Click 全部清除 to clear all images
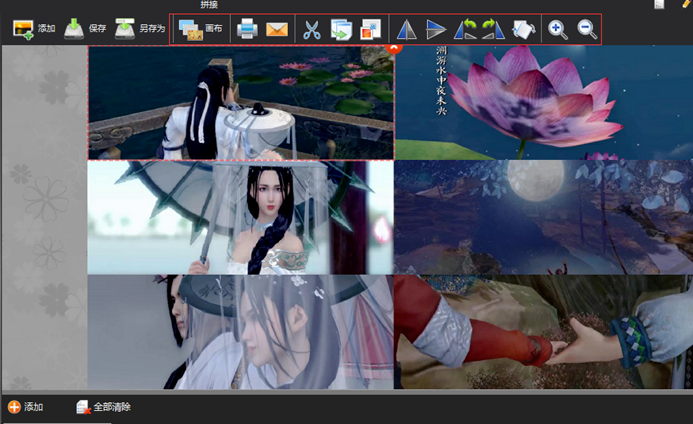This screenshot has height=424, width=693. point(103,407)
